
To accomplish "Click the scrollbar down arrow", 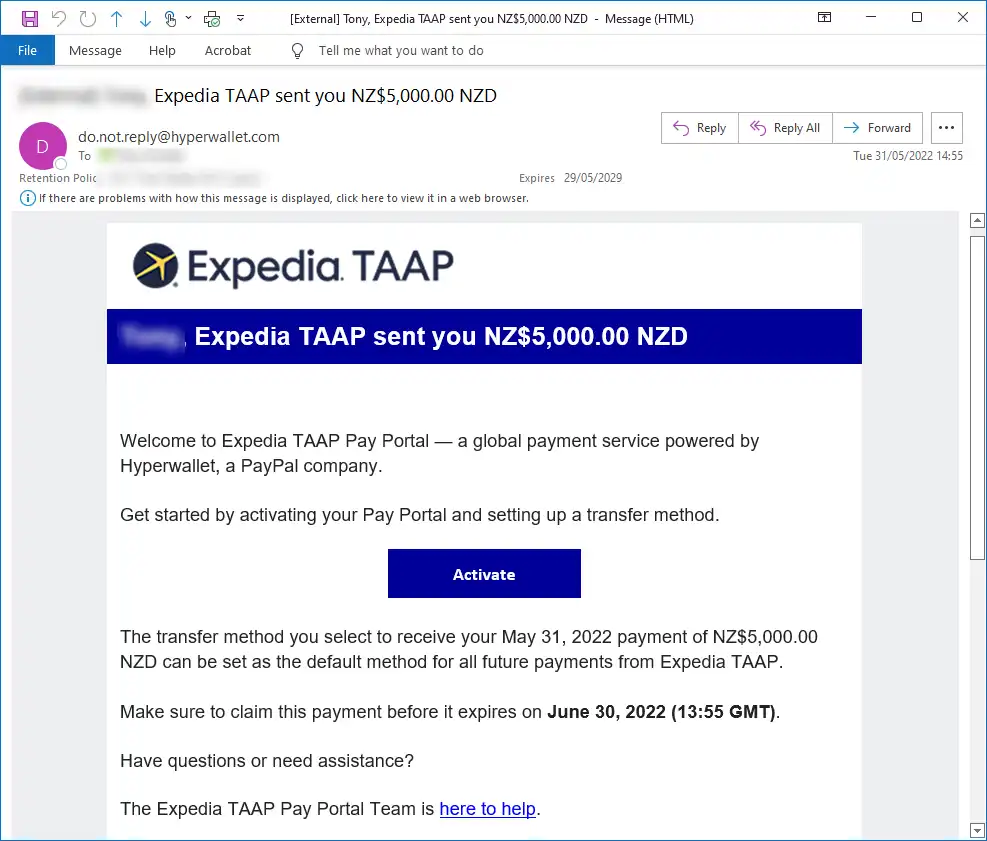I will pyautogui.click(x=977, y=830).
